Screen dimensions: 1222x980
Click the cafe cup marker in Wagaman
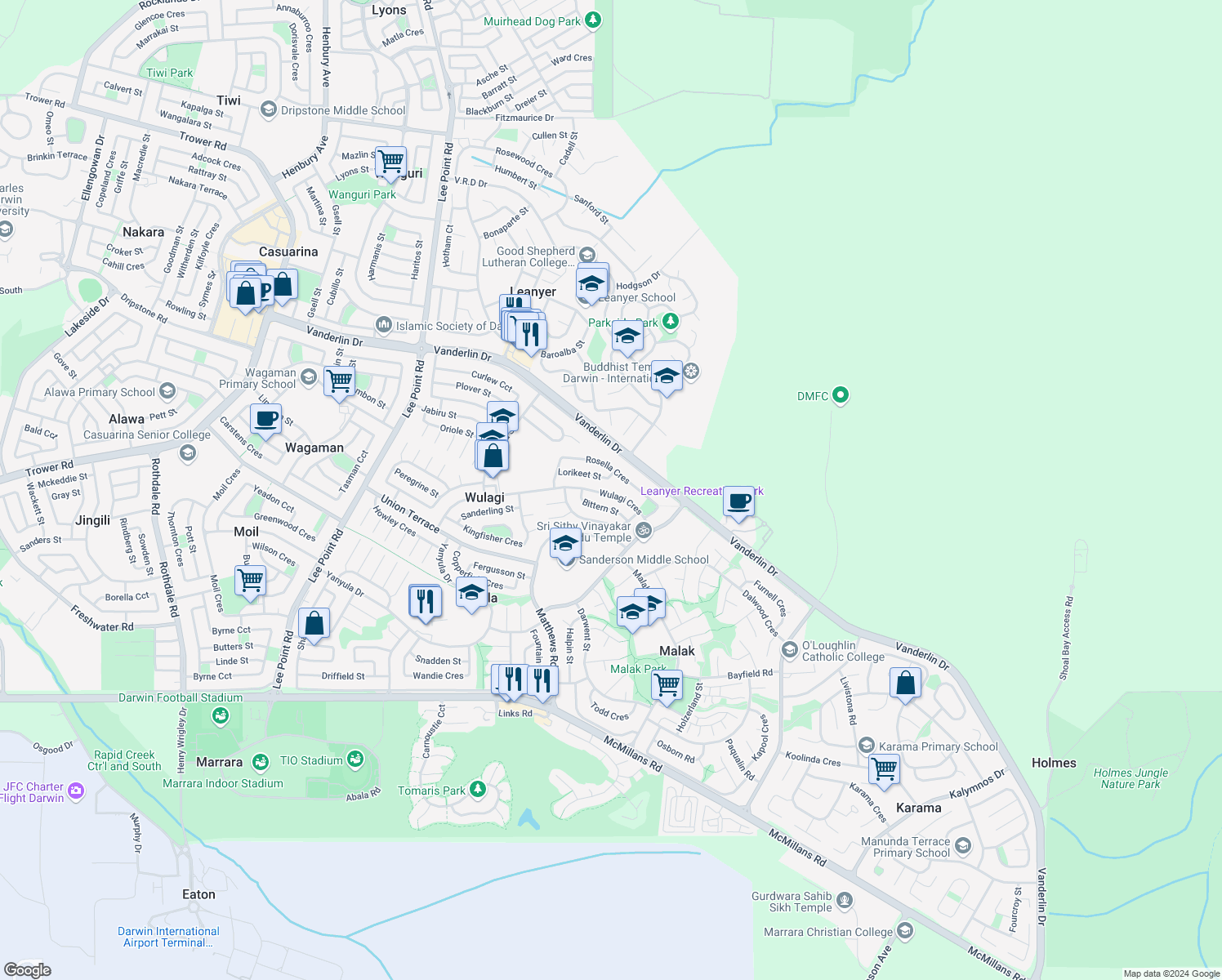265,421
